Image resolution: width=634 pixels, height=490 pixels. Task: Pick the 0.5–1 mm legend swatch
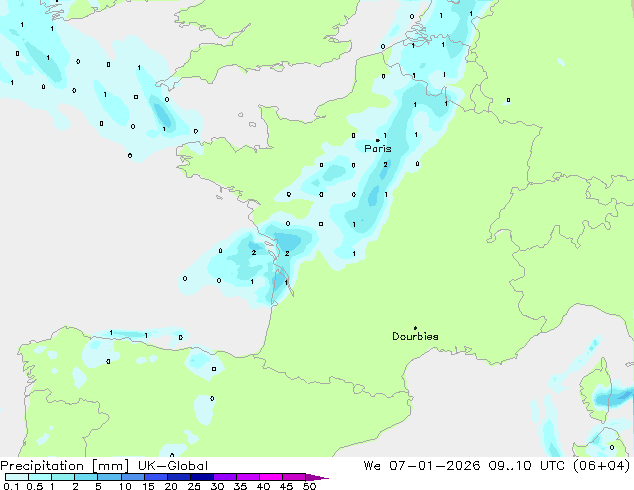[x=40, y=477]
